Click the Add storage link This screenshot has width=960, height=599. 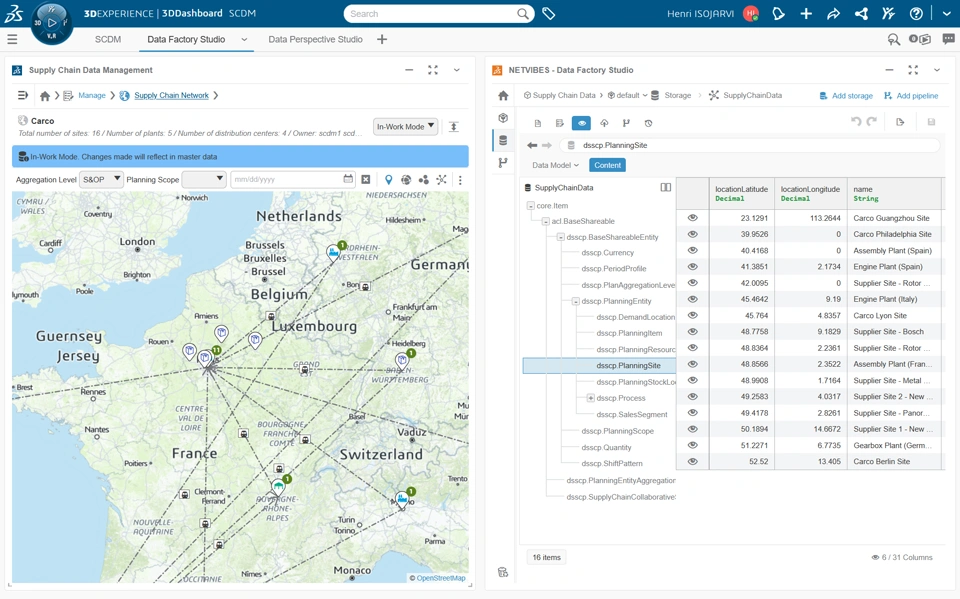[846, 96]
